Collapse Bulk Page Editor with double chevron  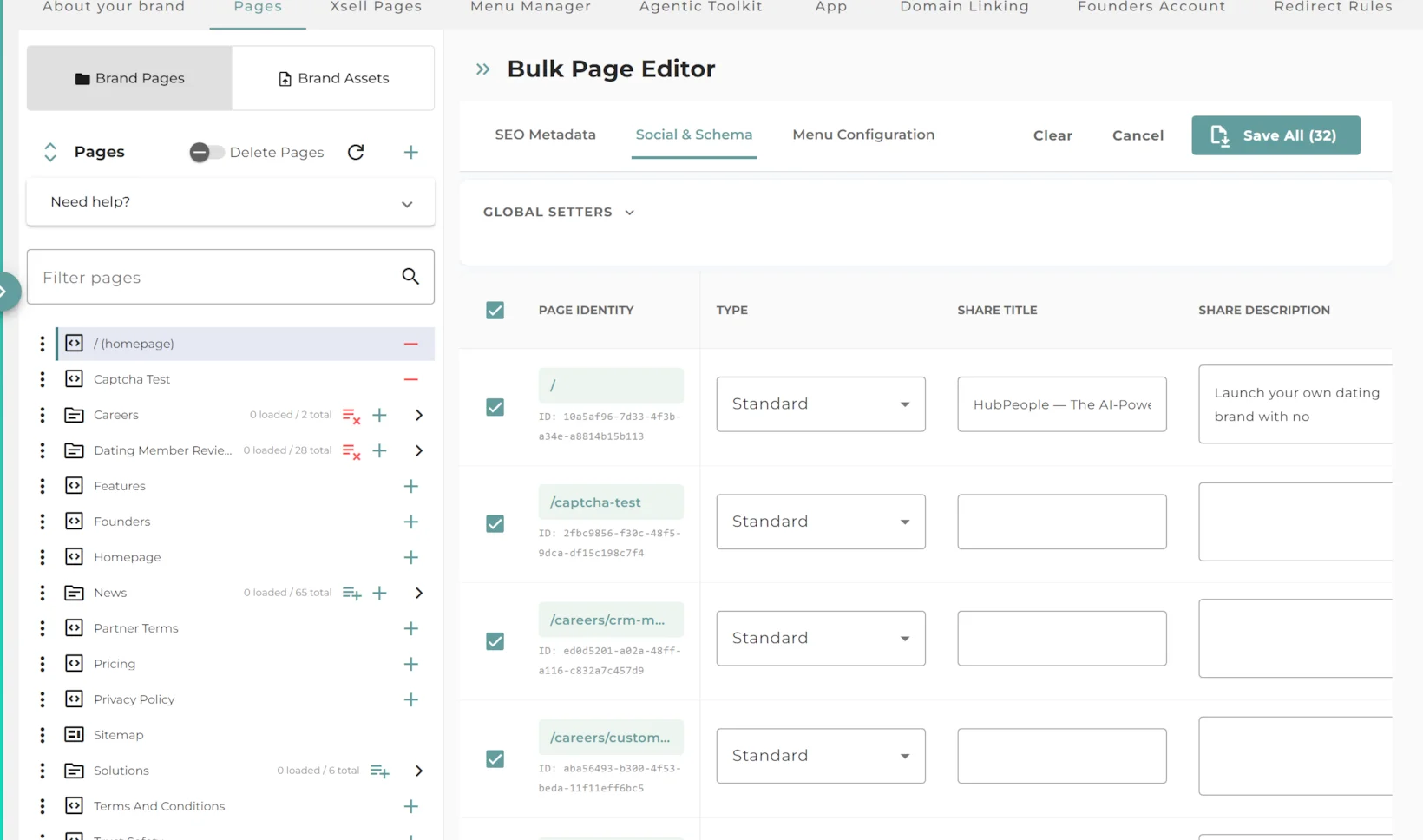tap(483, 69)
